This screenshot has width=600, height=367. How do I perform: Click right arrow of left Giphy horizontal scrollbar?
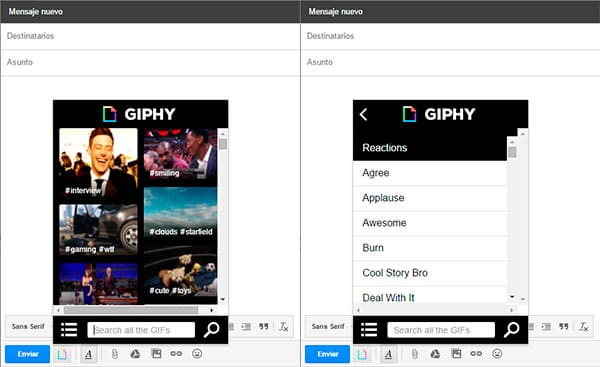click(x=212, y=310)
